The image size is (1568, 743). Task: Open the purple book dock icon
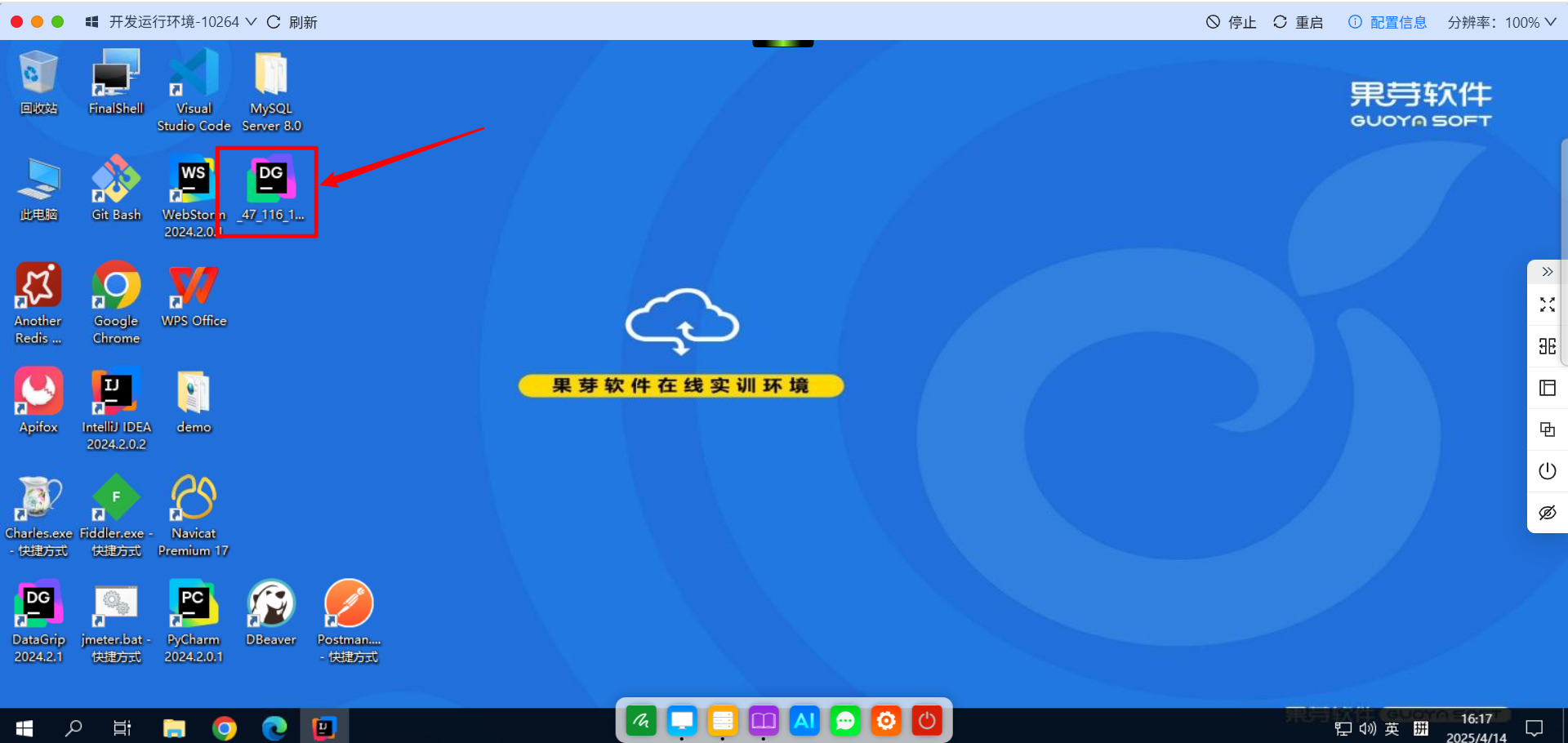click(764, 721)
